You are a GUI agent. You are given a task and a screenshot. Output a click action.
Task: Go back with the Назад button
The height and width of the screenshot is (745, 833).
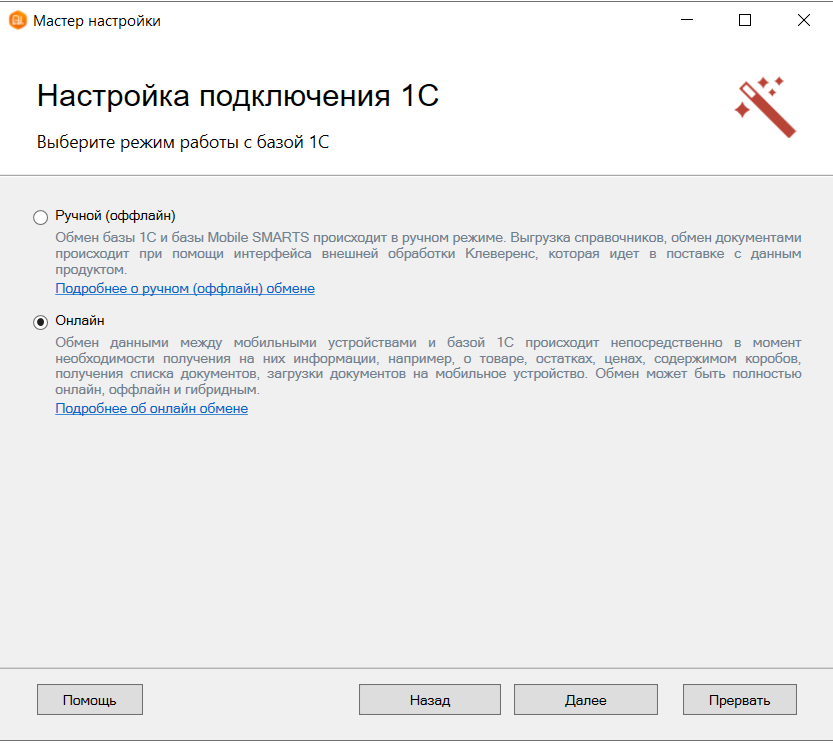(430, 699)
